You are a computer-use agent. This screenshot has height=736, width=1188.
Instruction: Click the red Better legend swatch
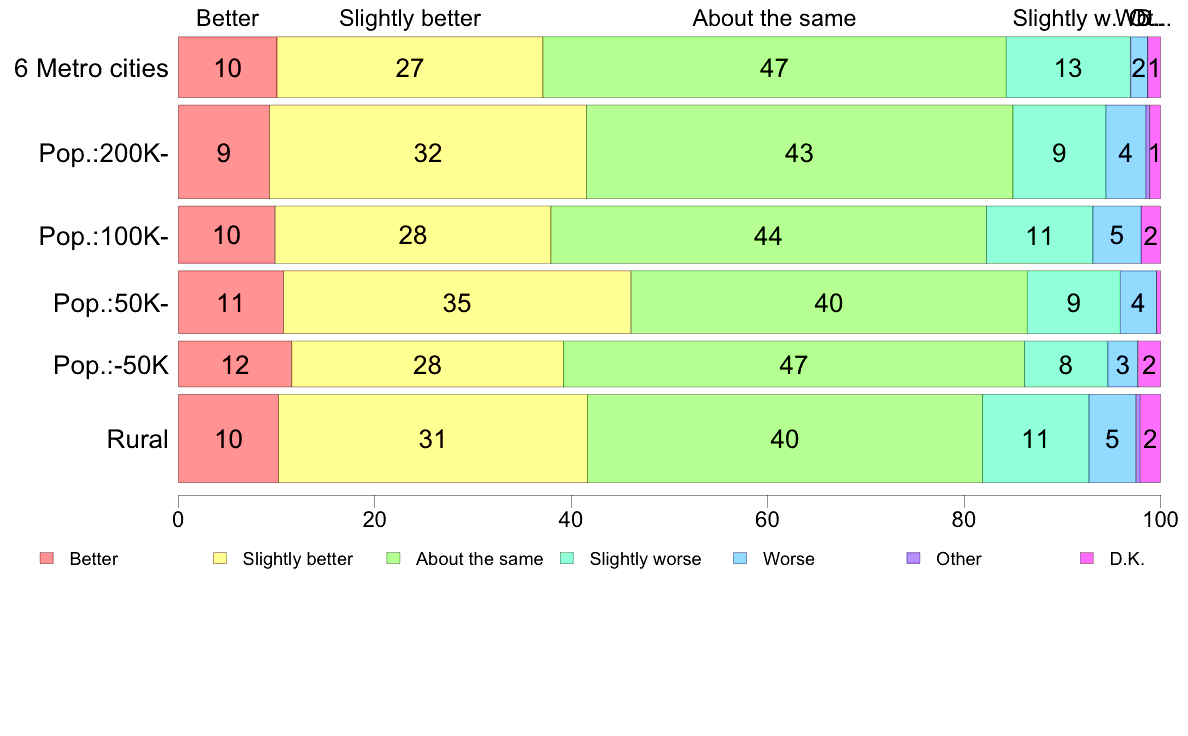pyautogui.click(x=47, y=559)
